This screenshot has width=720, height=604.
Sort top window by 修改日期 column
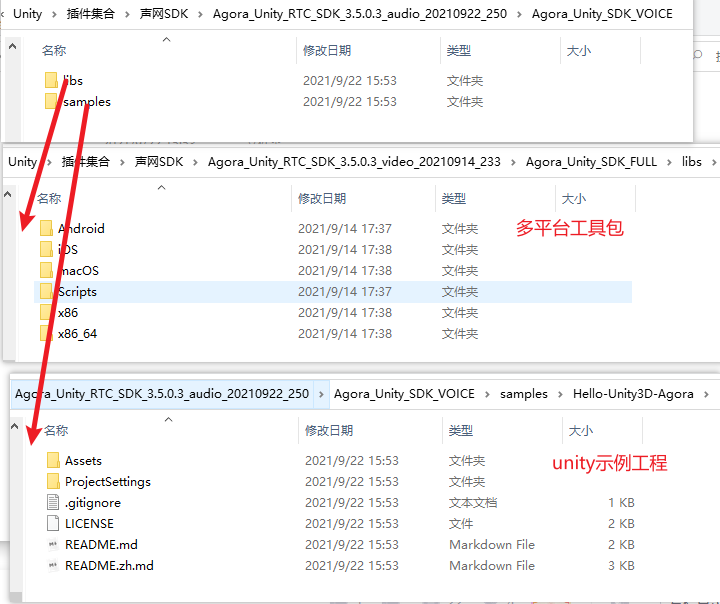click(x=327, y=51)
